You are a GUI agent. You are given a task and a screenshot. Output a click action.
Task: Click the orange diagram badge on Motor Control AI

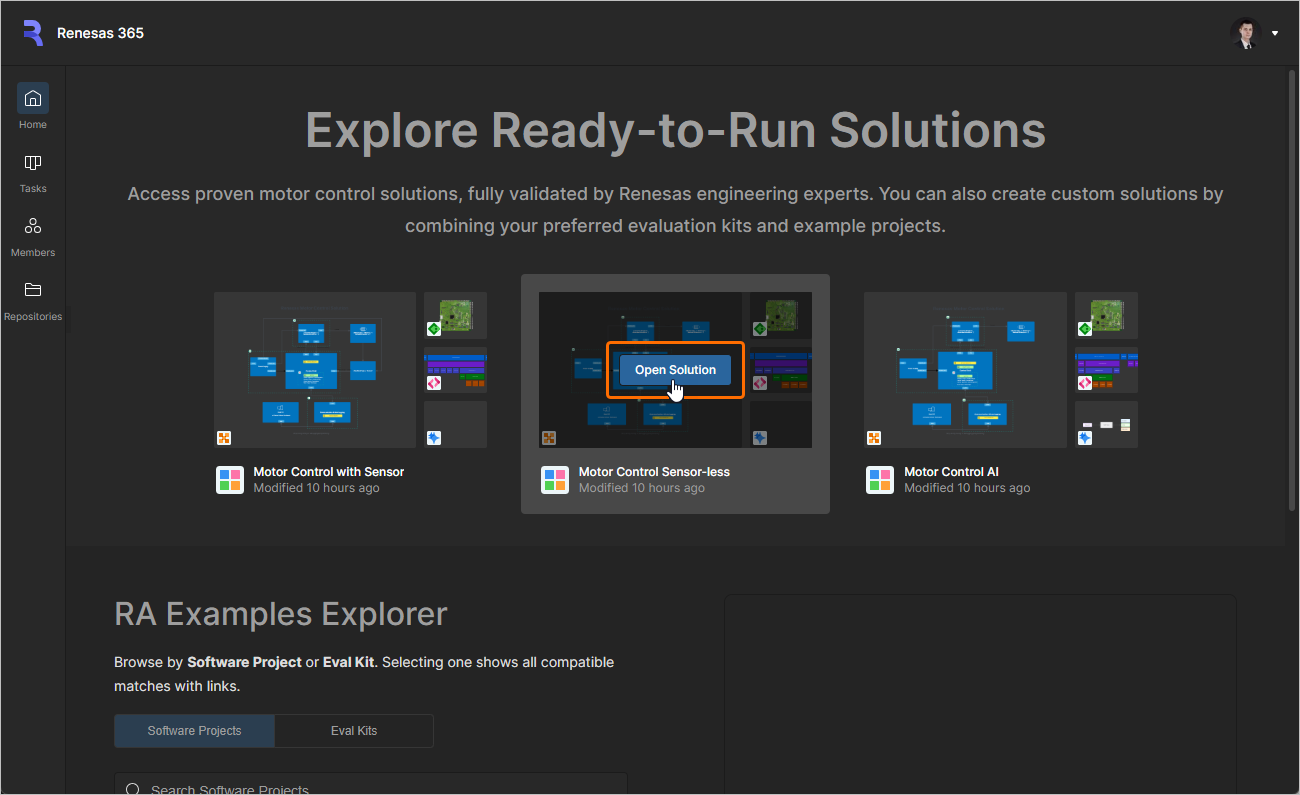click(x=874, y=438)
